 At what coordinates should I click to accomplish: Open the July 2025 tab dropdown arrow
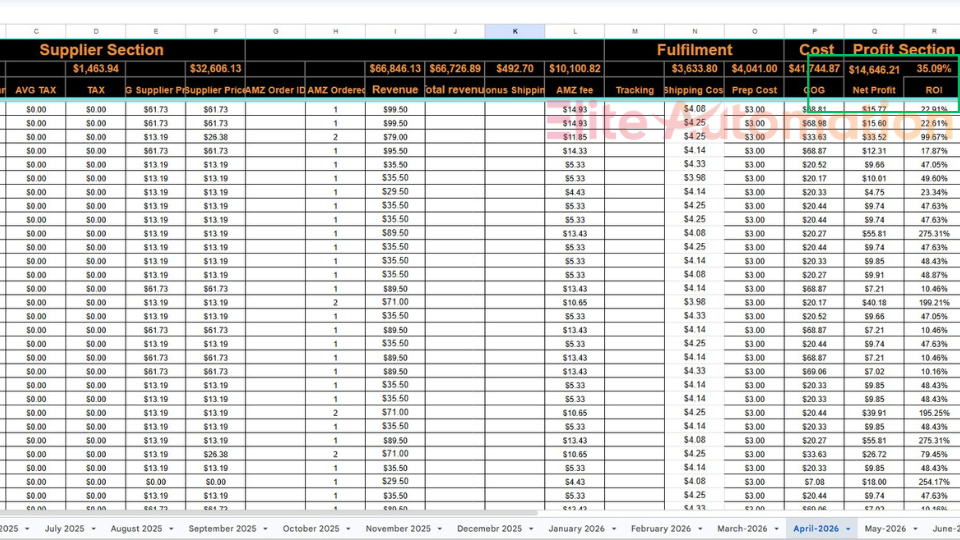[x=94, y=529]
